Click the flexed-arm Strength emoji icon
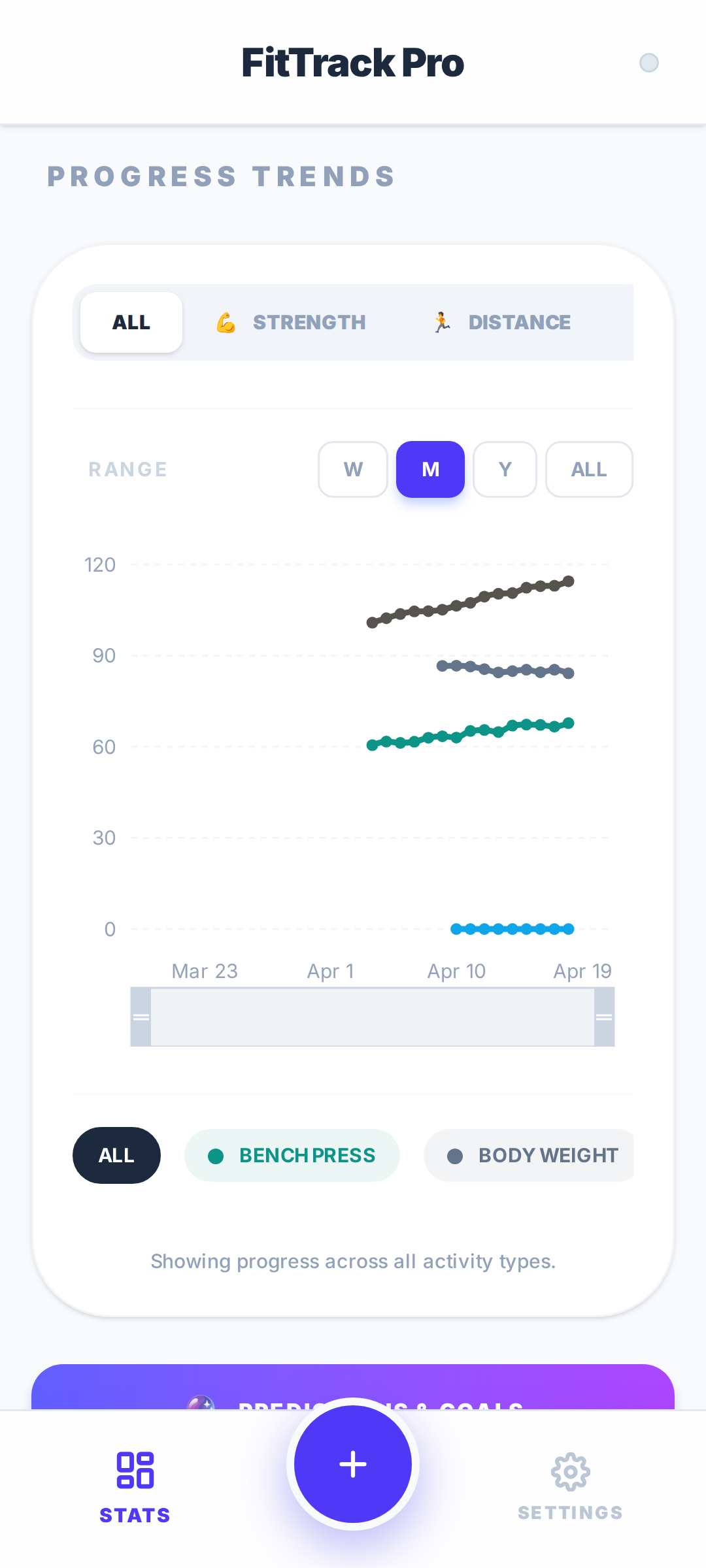The image size is (706, 1568). pyautogui.click(x=226, y=323)
